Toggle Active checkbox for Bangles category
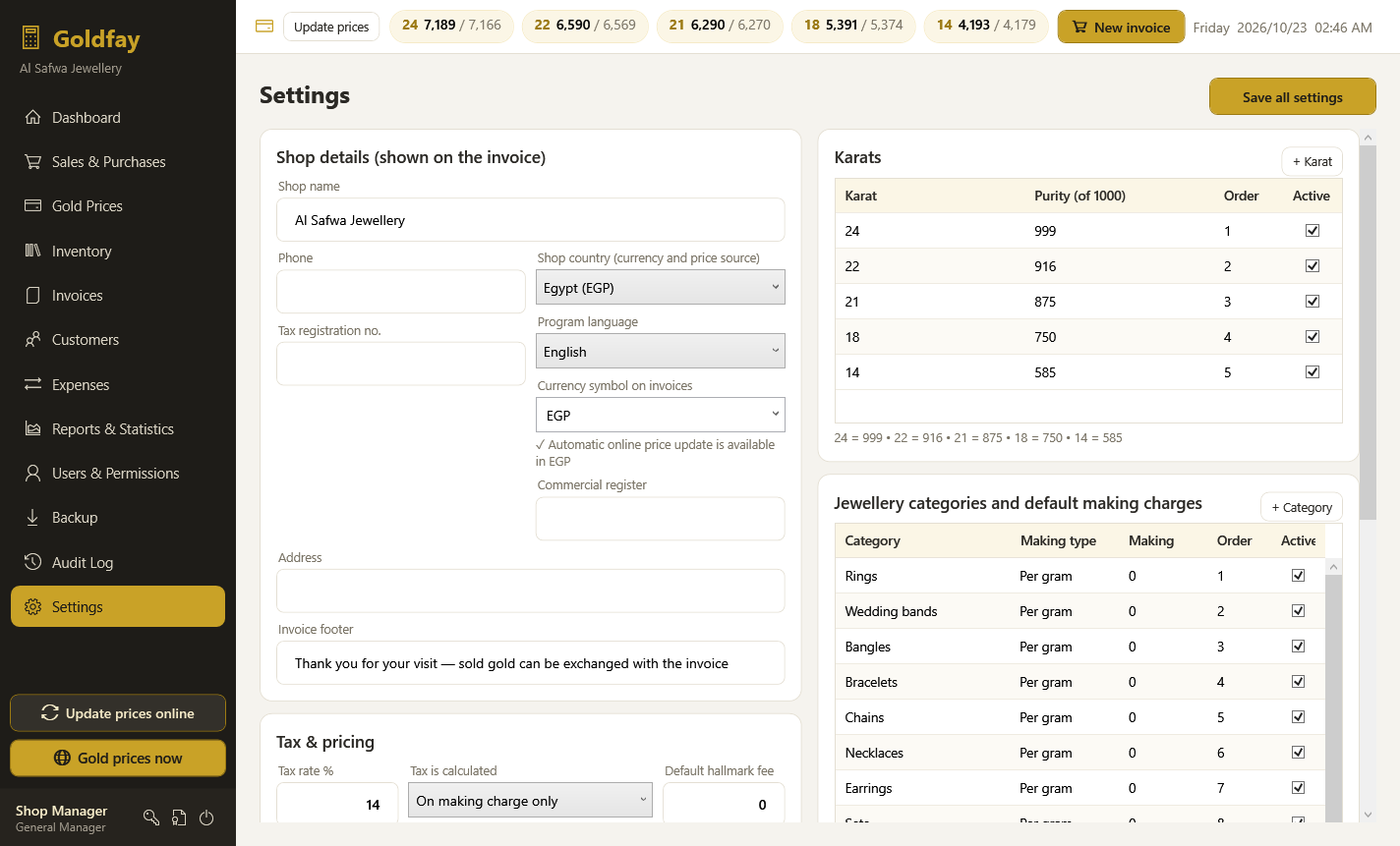 [x=1299, y=647]
